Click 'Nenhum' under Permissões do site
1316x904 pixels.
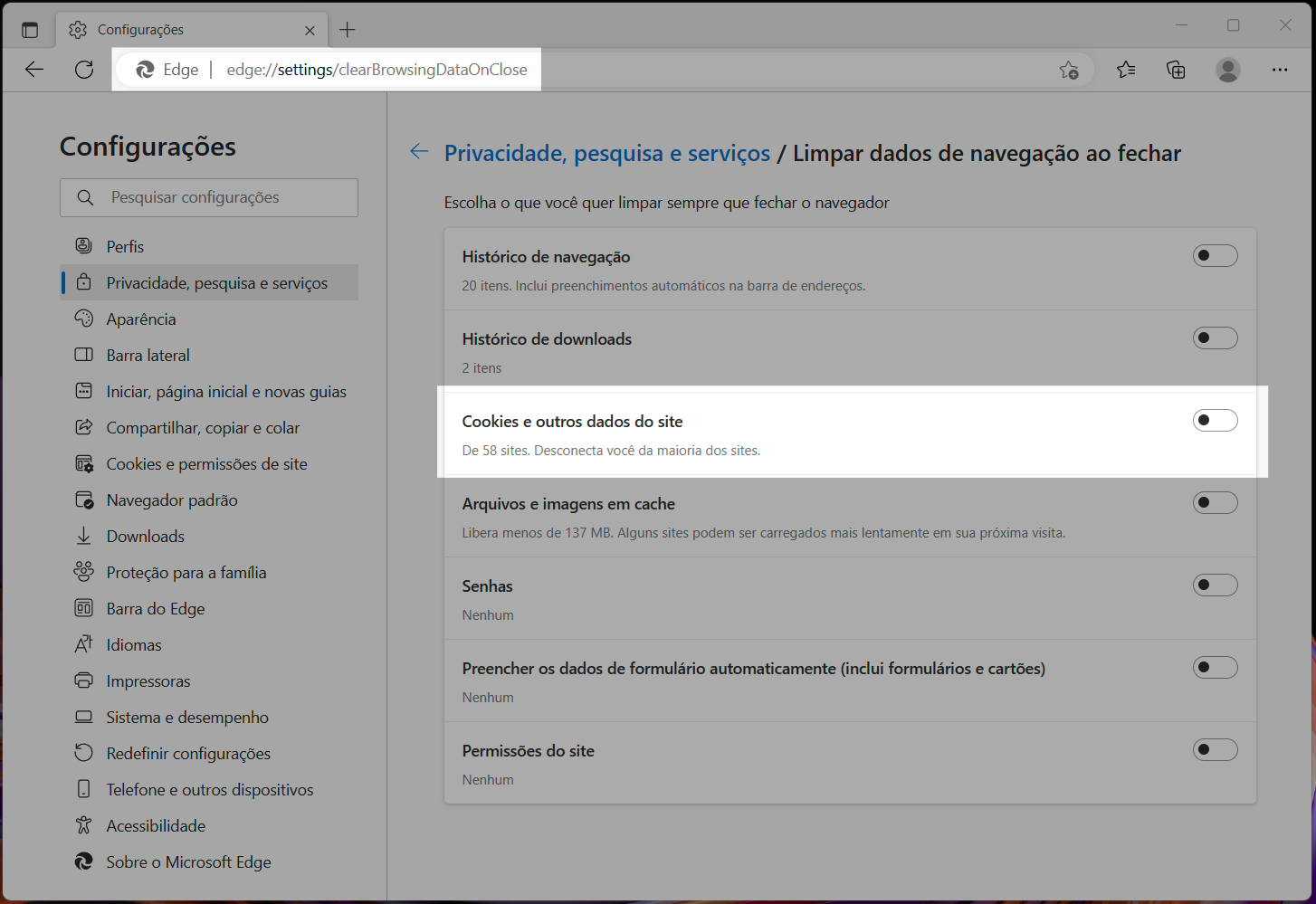pos(488,780)
